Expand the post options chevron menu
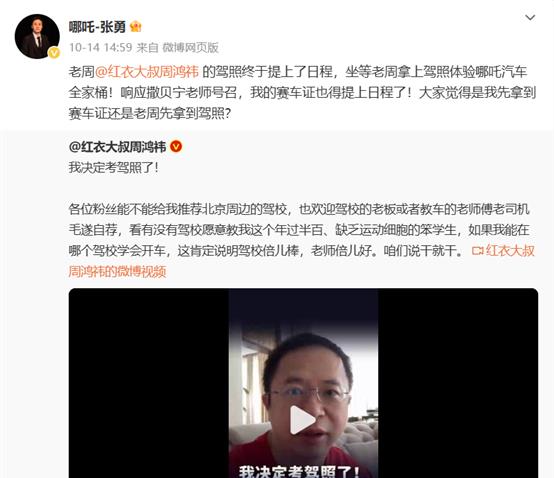This screenshot has width=554, height=478. pyautogui.click(x=530, y=17)
